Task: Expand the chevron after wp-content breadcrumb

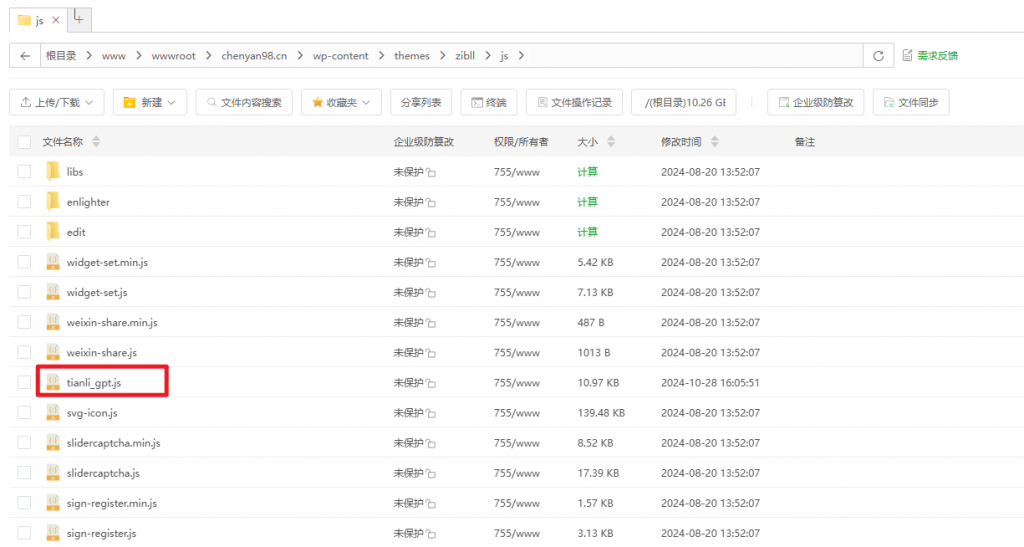Action: (x=381, y=56)
